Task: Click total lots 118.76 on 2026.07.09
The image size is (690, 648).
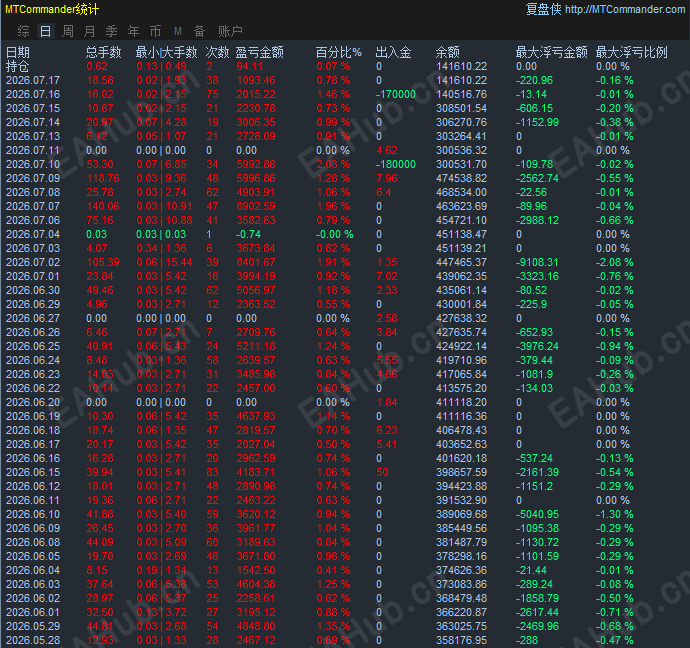Action: click(103, 179)
